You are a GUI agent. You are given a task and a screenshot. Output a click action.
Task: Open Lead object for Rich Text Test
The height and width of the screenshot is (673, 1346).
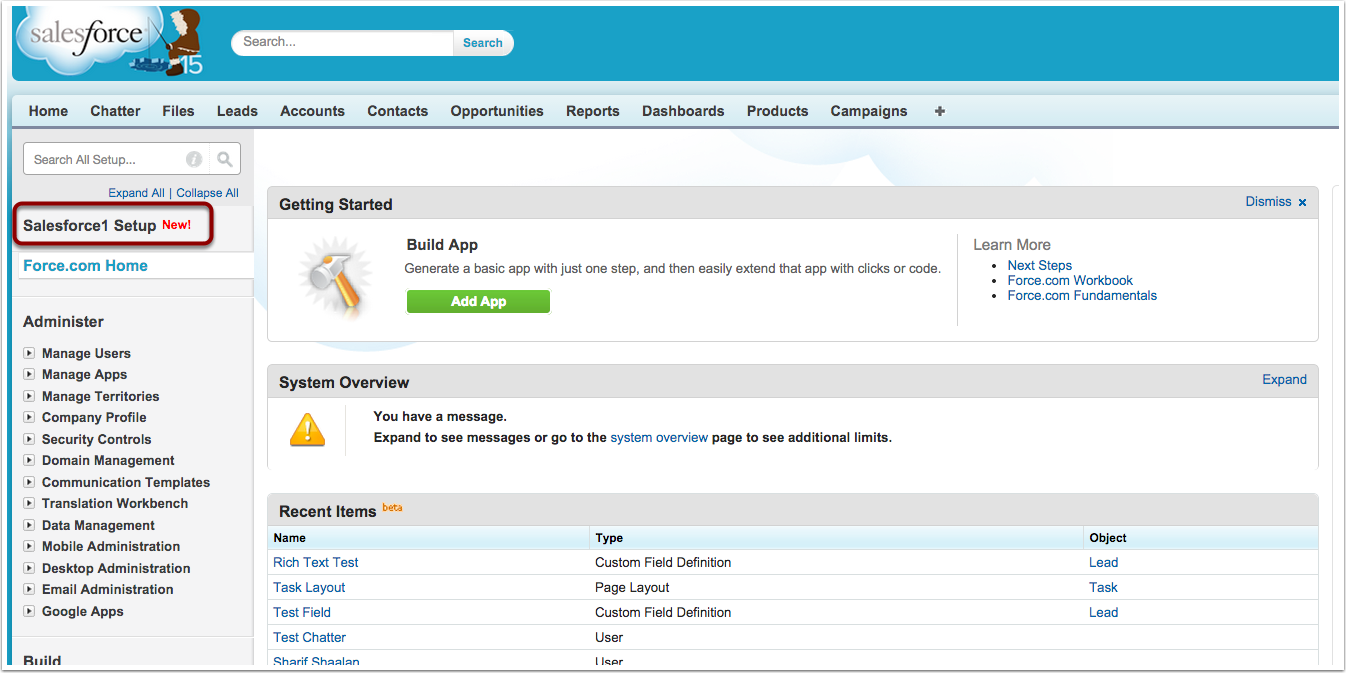tap(1103, 562)
